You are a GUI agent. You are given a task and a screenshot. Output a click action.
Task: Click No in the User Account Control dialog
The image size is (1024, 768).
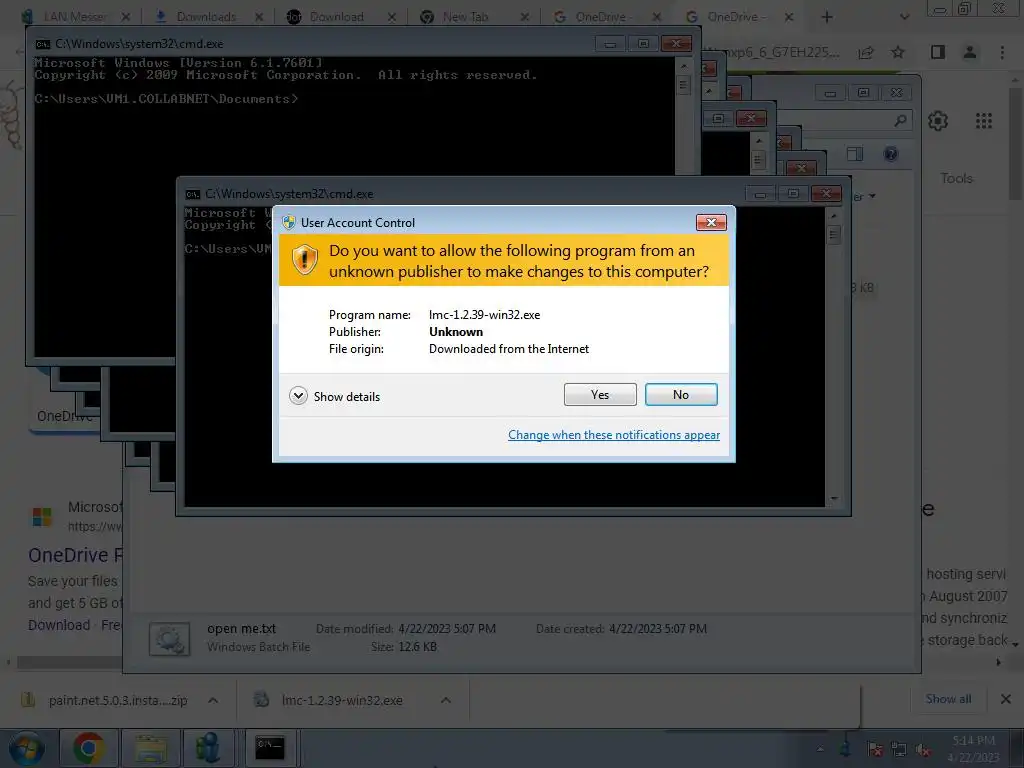click(680, 394)
